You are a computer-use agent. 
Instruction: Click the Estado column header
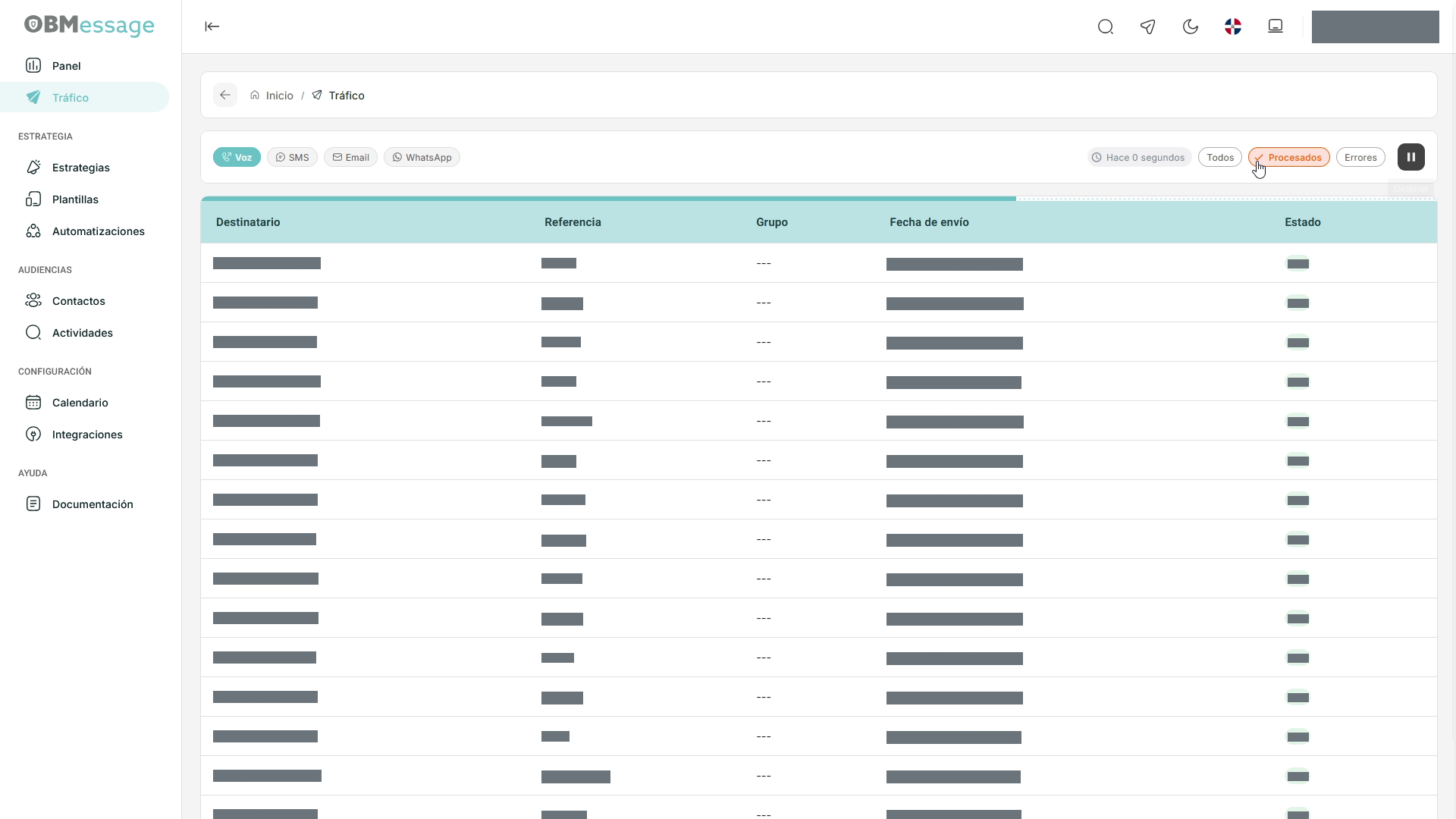click(1303, 222)
